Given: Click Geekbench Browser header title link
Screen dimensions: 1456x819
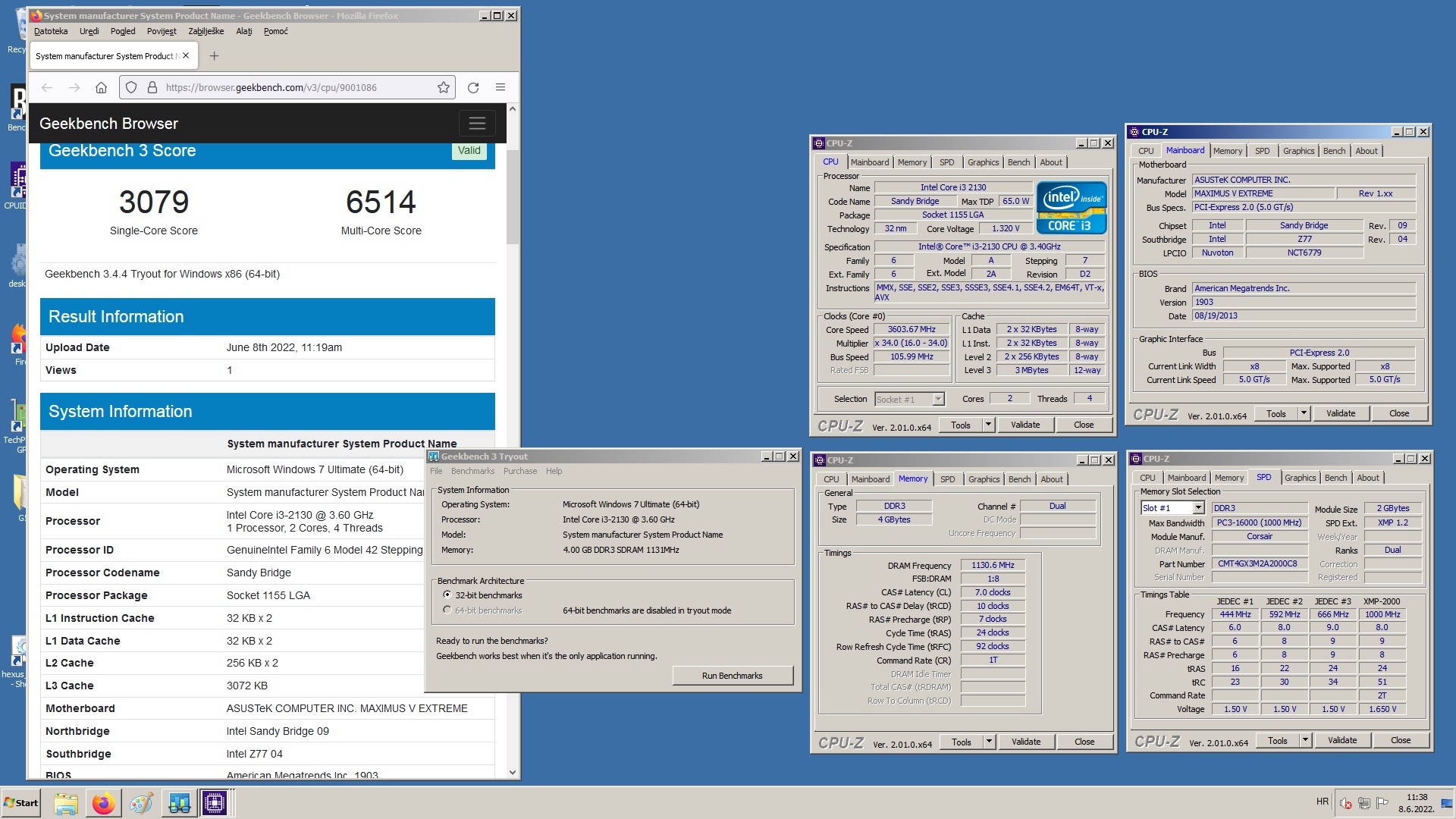Looking at the screenshot, I should point(108,124).
